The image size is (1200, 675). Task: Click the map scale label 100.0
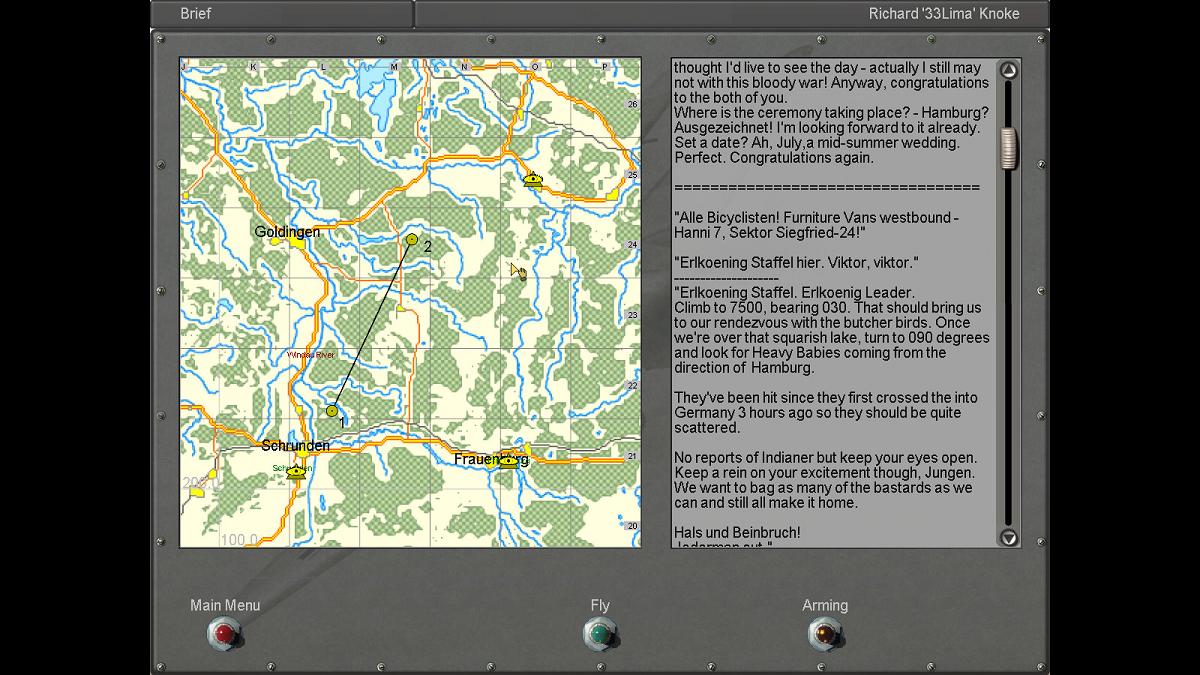click(238, 539)
